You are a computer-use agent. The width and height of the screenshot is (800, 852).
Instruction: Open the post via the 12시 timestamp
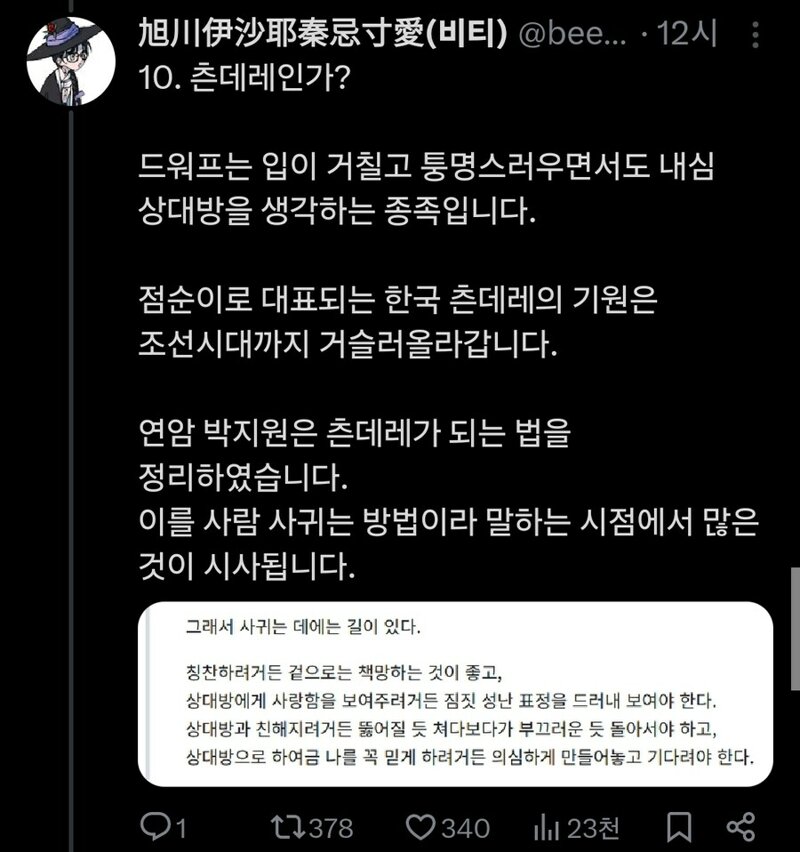[x=686, y=34]
